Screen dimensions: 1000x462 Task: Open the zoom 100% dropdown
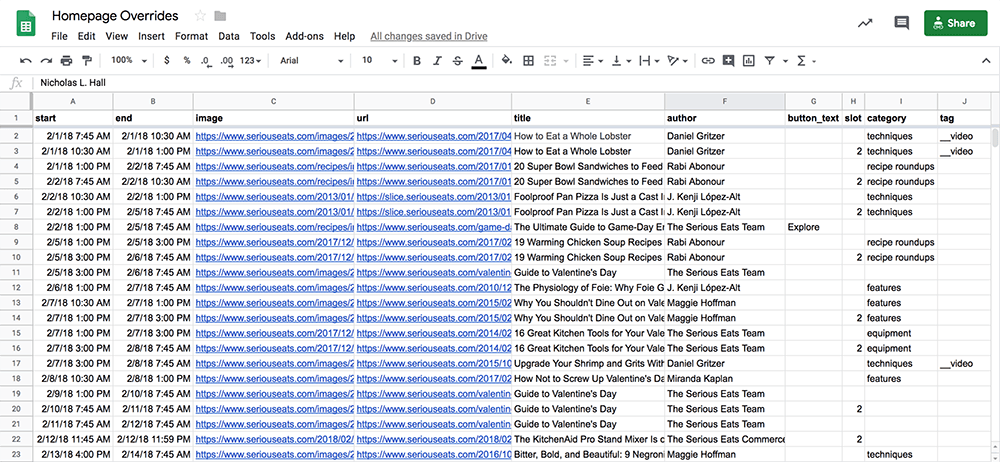coord(128,61)
